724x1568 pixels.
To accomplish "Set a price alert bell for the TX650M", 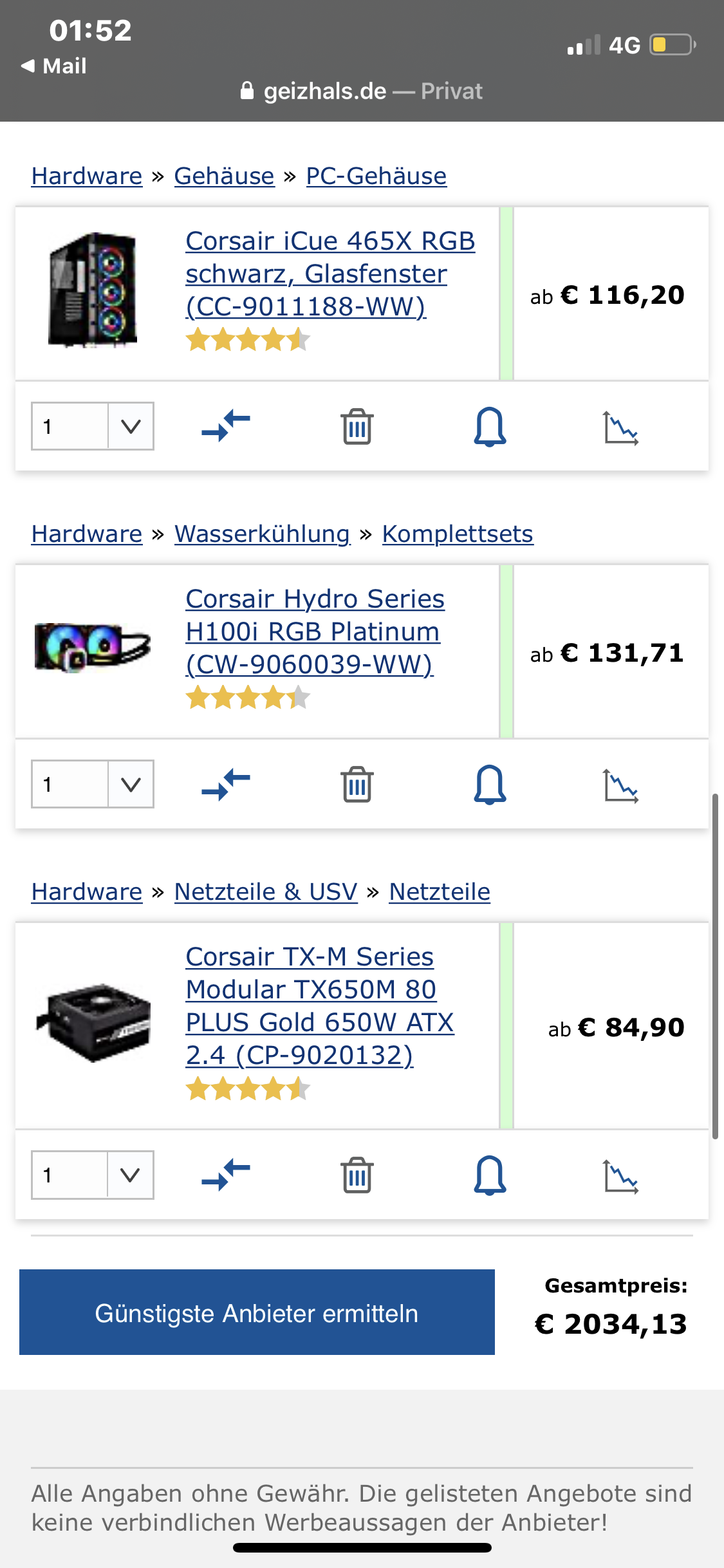I will [489, 1174].
